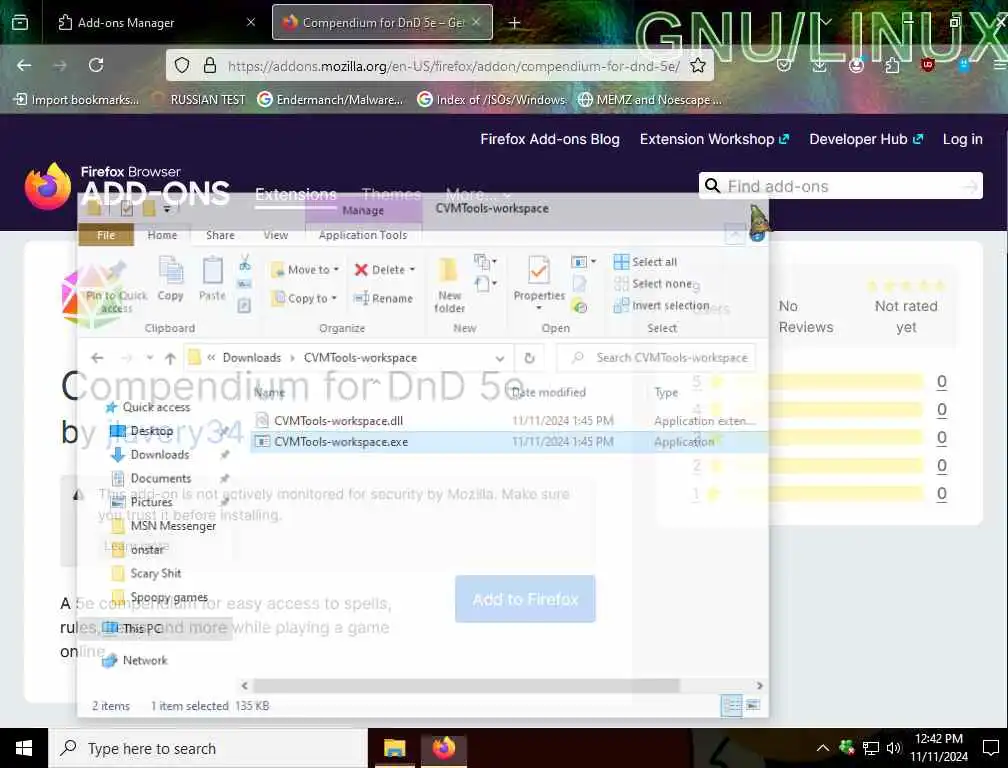Screen dimensions: 1008x768
Task: Open the list all tabs chevron
Action: tap(826, 22)
